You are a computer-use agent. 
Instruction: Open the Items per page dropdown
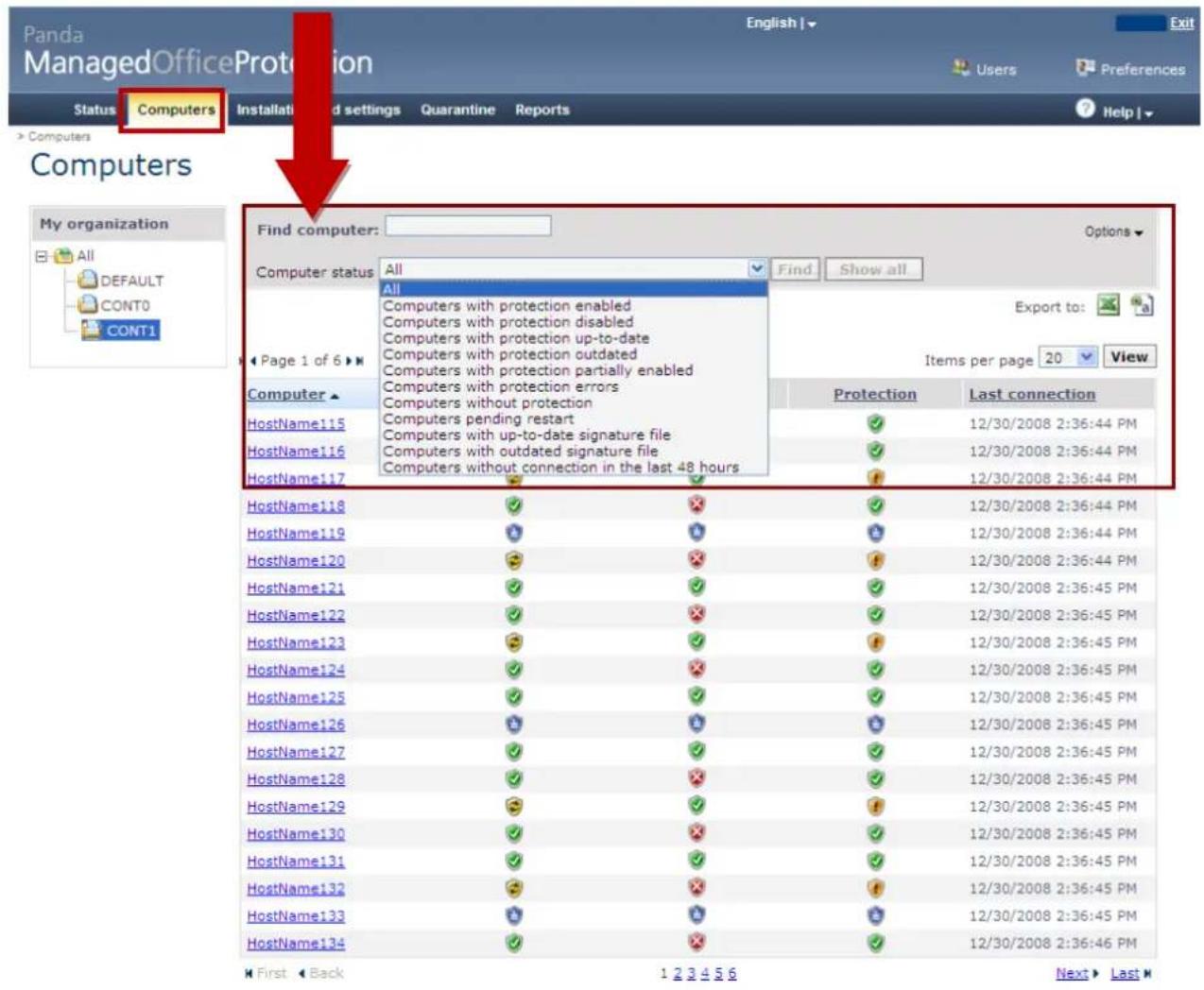(x=1067, y=357)
